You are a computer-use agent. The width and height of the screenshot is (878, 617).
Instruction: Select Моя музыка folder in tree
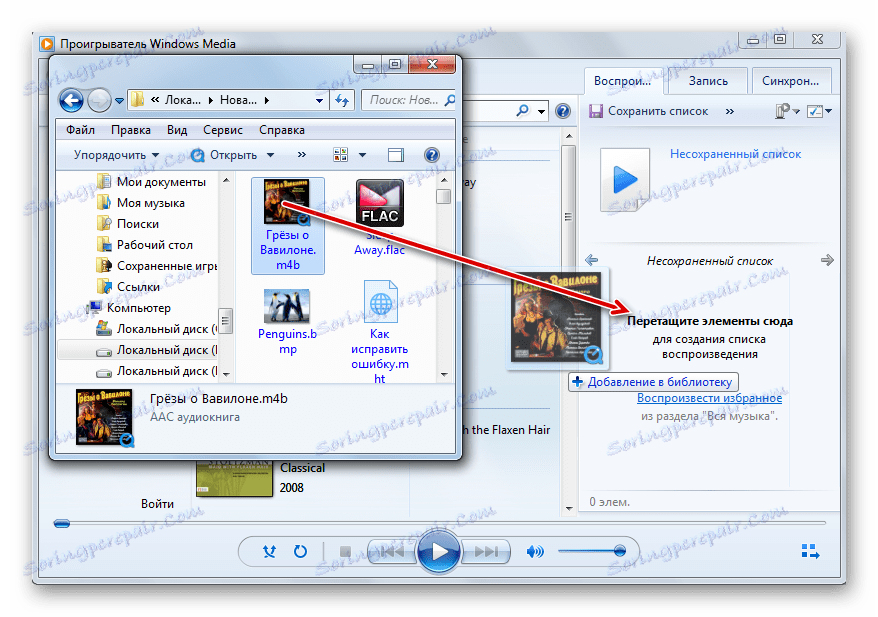click(141, 203)
